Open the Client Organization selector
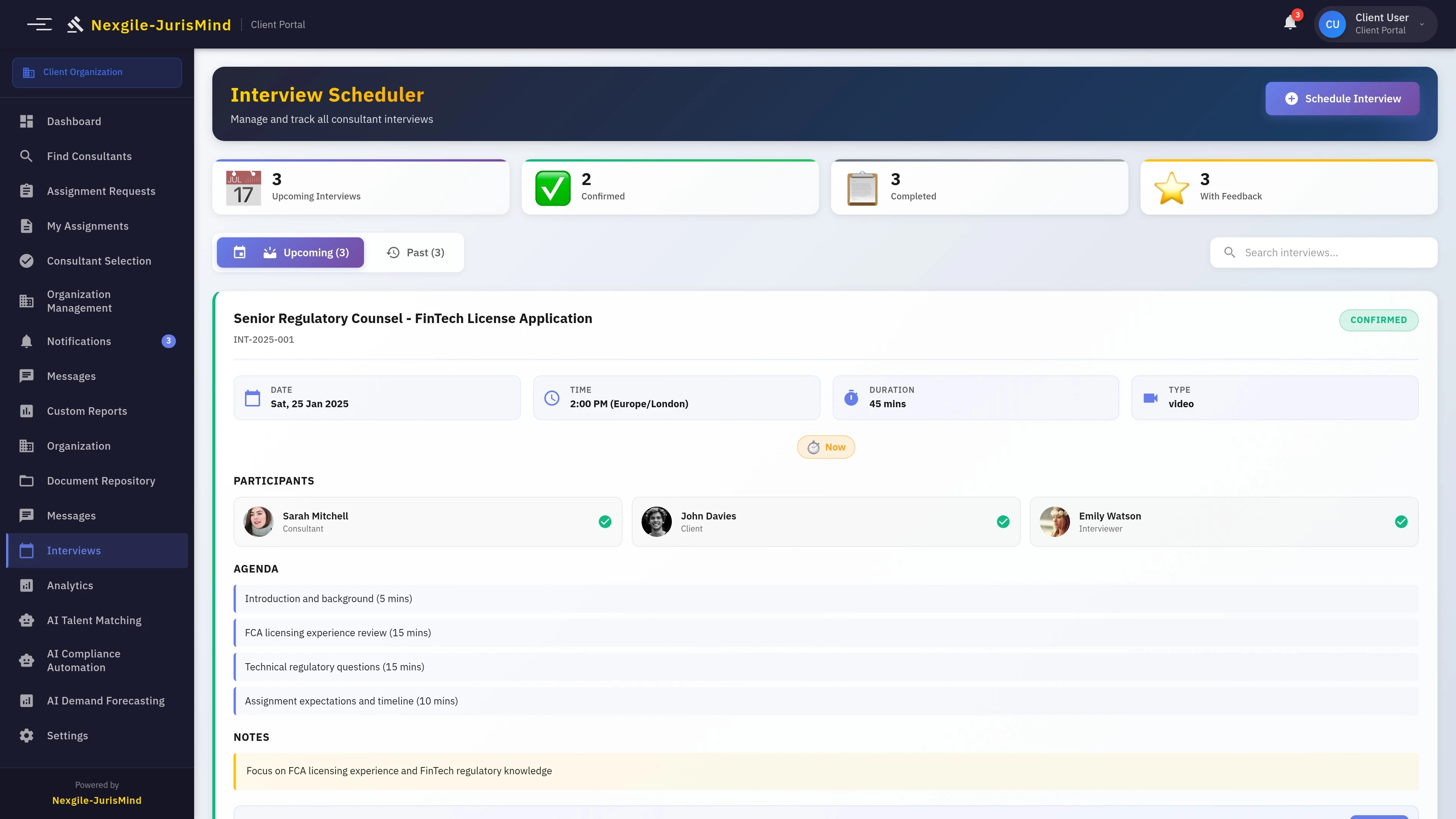This screenshot has width=1456, height=819. 97,72
